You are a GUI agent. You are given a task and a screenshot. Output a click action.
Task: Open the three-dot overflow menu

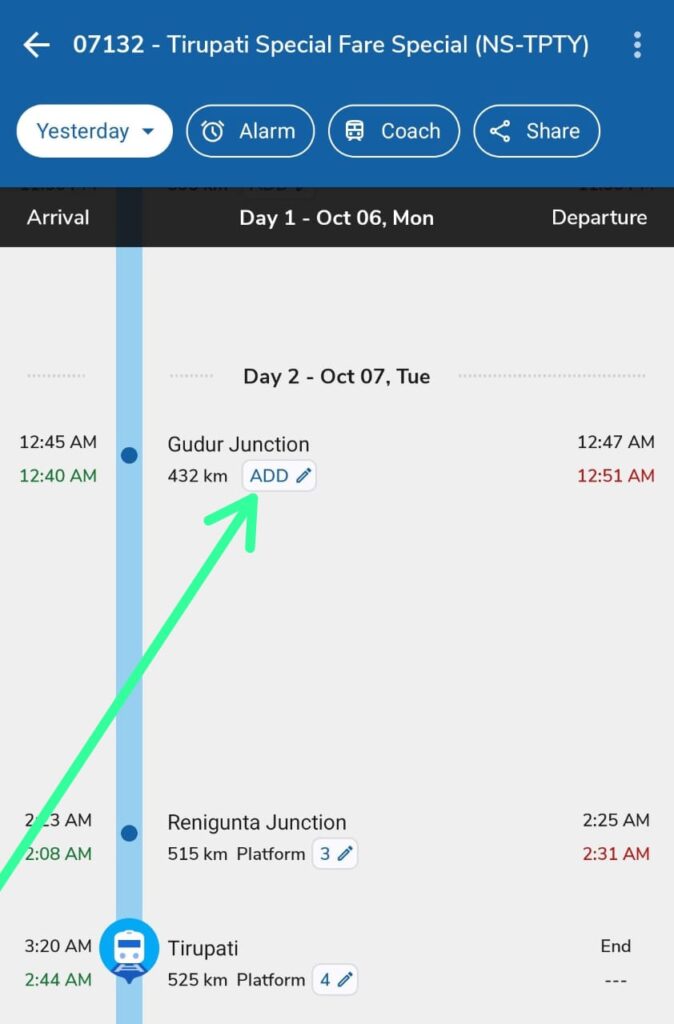click(637, 45)
